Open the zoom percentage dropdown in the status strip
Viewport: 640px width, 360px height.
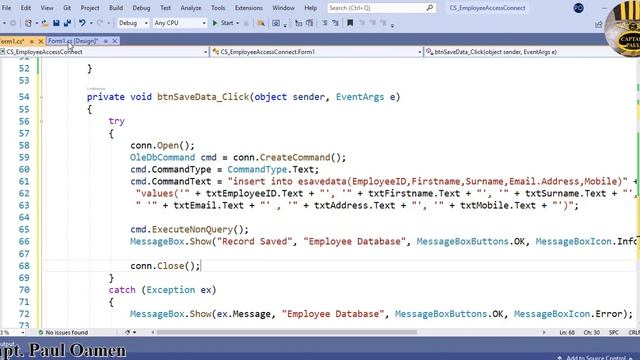click(x=22, y=333)
